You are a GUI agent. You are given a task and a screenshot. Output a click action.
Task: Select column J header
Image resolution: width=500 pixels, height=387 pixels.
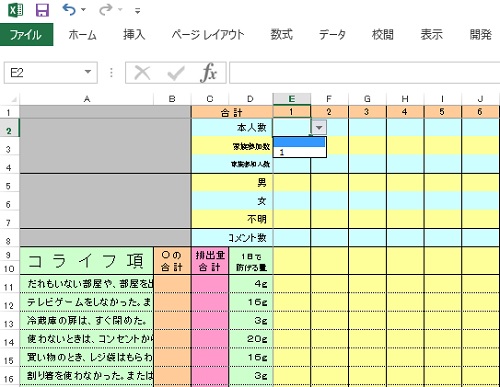(480, 99)
